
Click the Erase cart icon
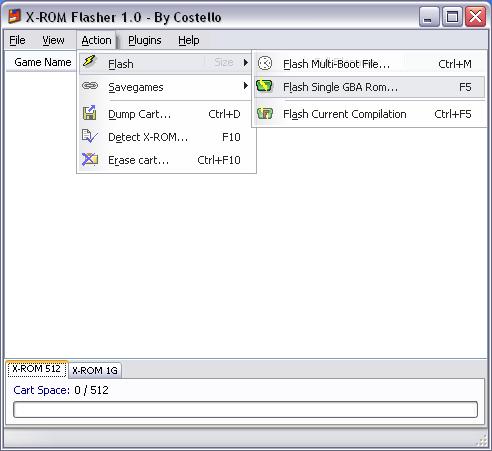pyautogui.click(x=90, y=159)
